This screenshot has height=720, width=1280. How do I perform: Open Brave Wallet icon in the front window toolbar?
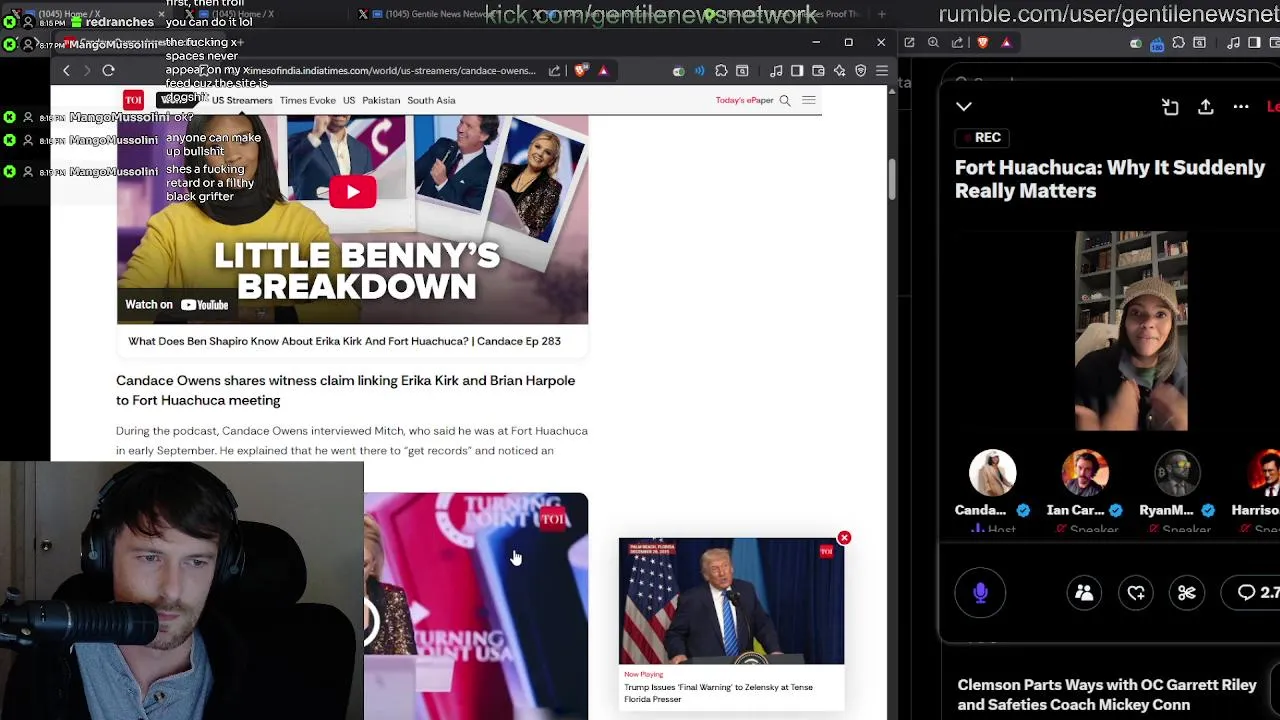click(x=818, y=71)
